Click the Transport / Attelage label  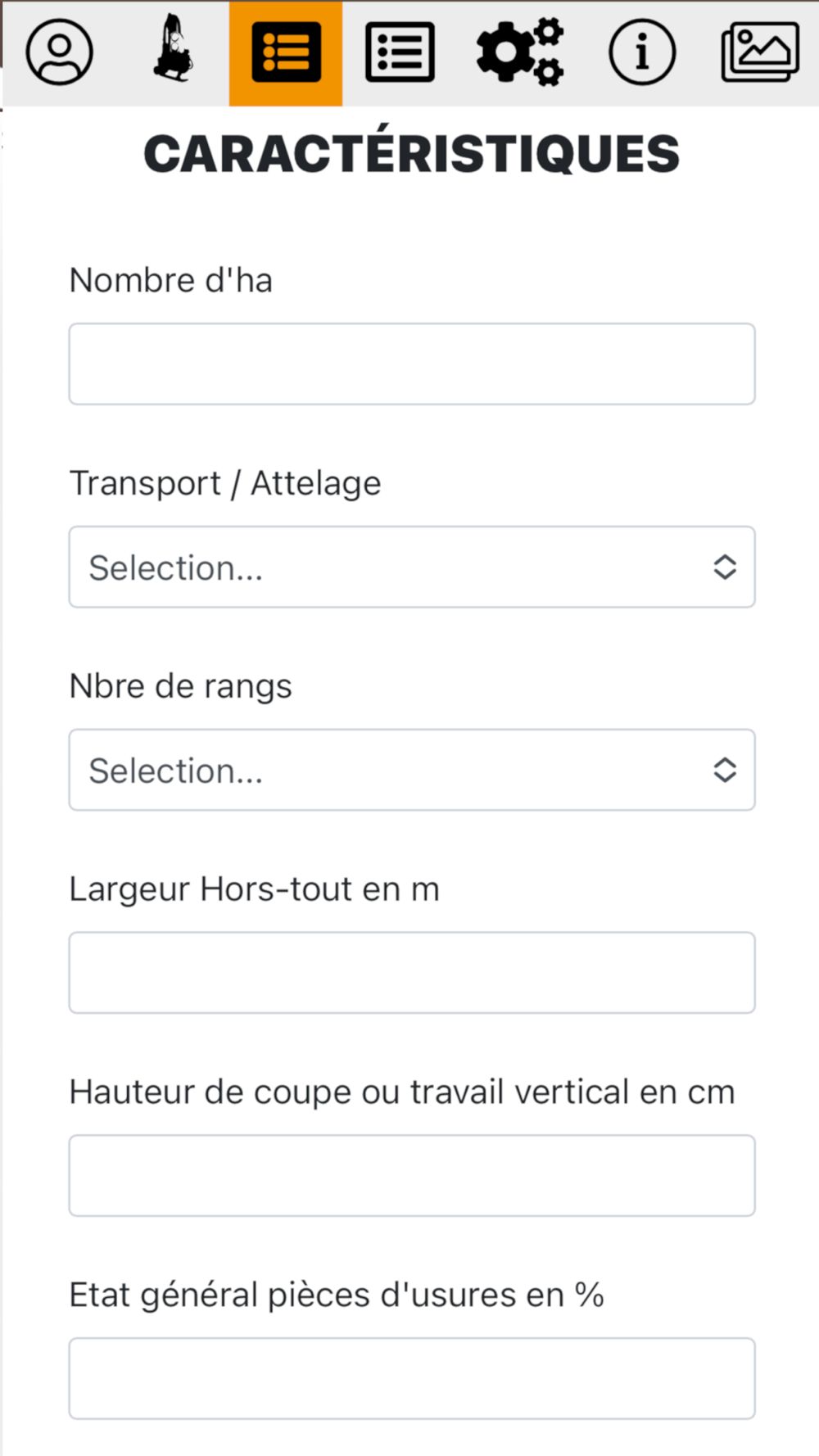pos(225,483)
